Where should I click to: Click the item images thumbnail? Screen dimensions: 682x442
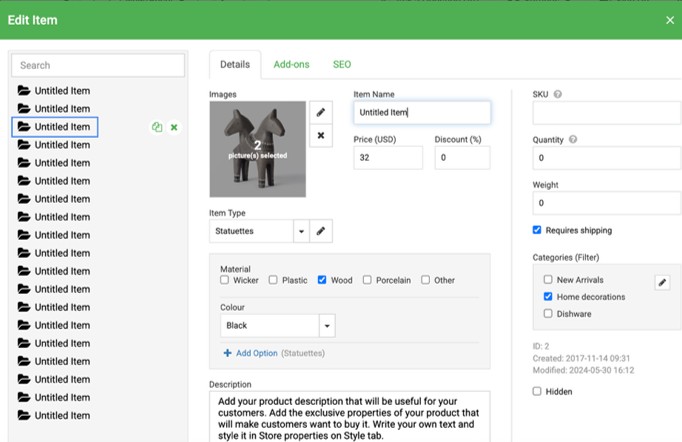tap(258, 149)
